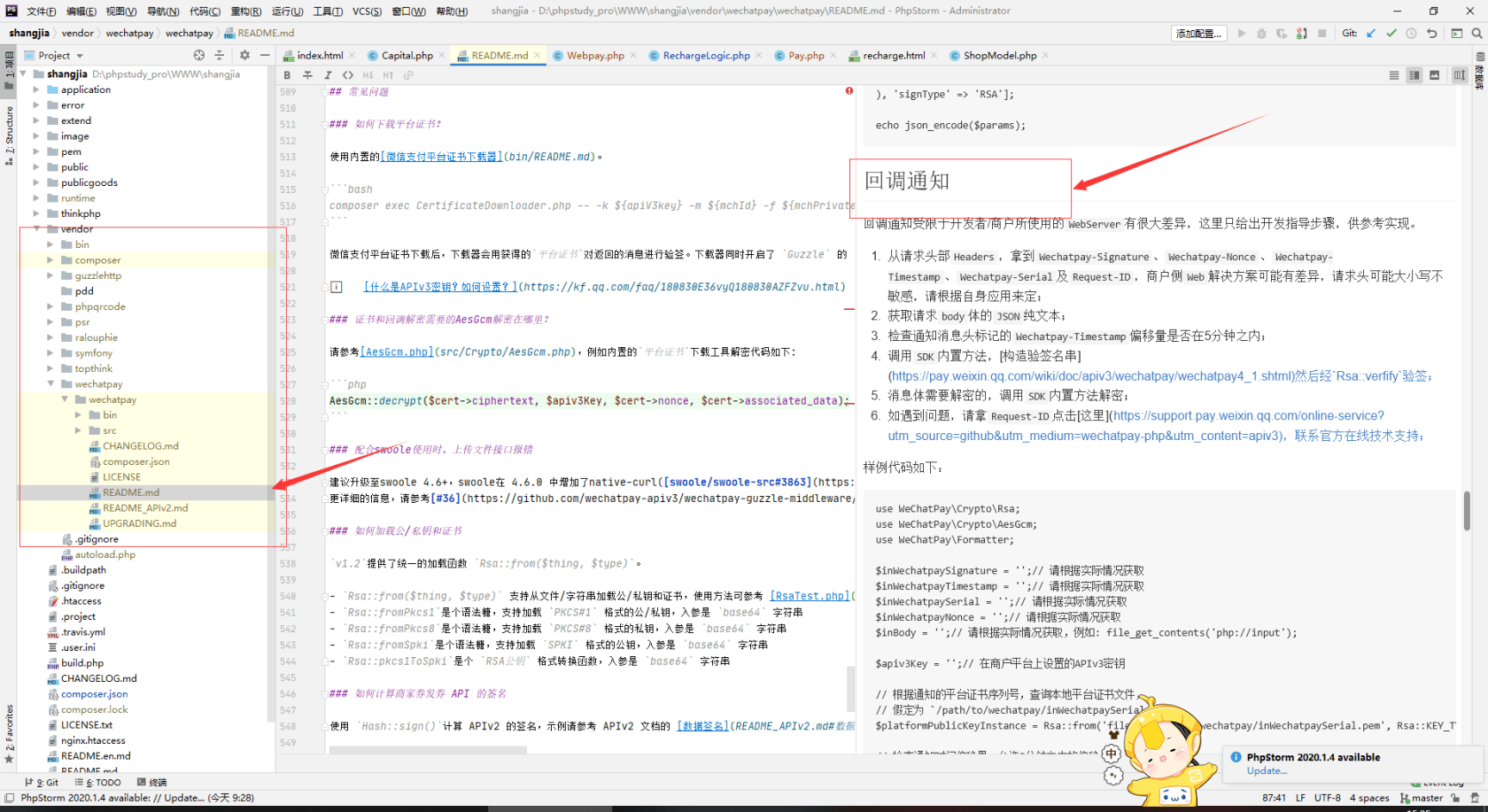
Task: Expand the composer folder
Action: point(50,260)
